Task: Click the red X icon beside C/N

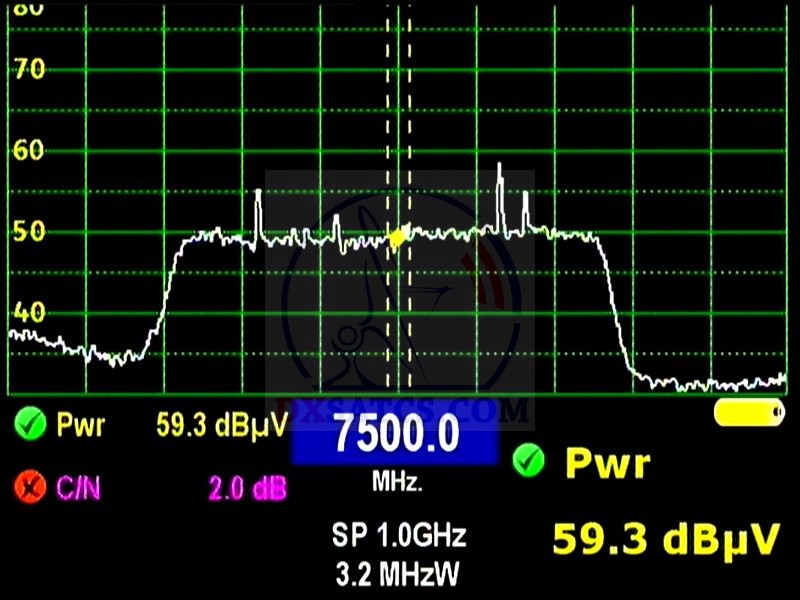Action: [31, 488]
